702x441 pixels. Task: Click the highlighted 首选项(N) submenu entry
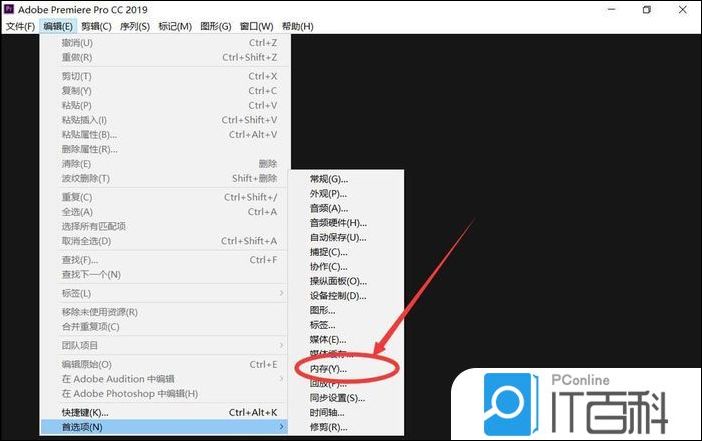[x=164, y=427]
